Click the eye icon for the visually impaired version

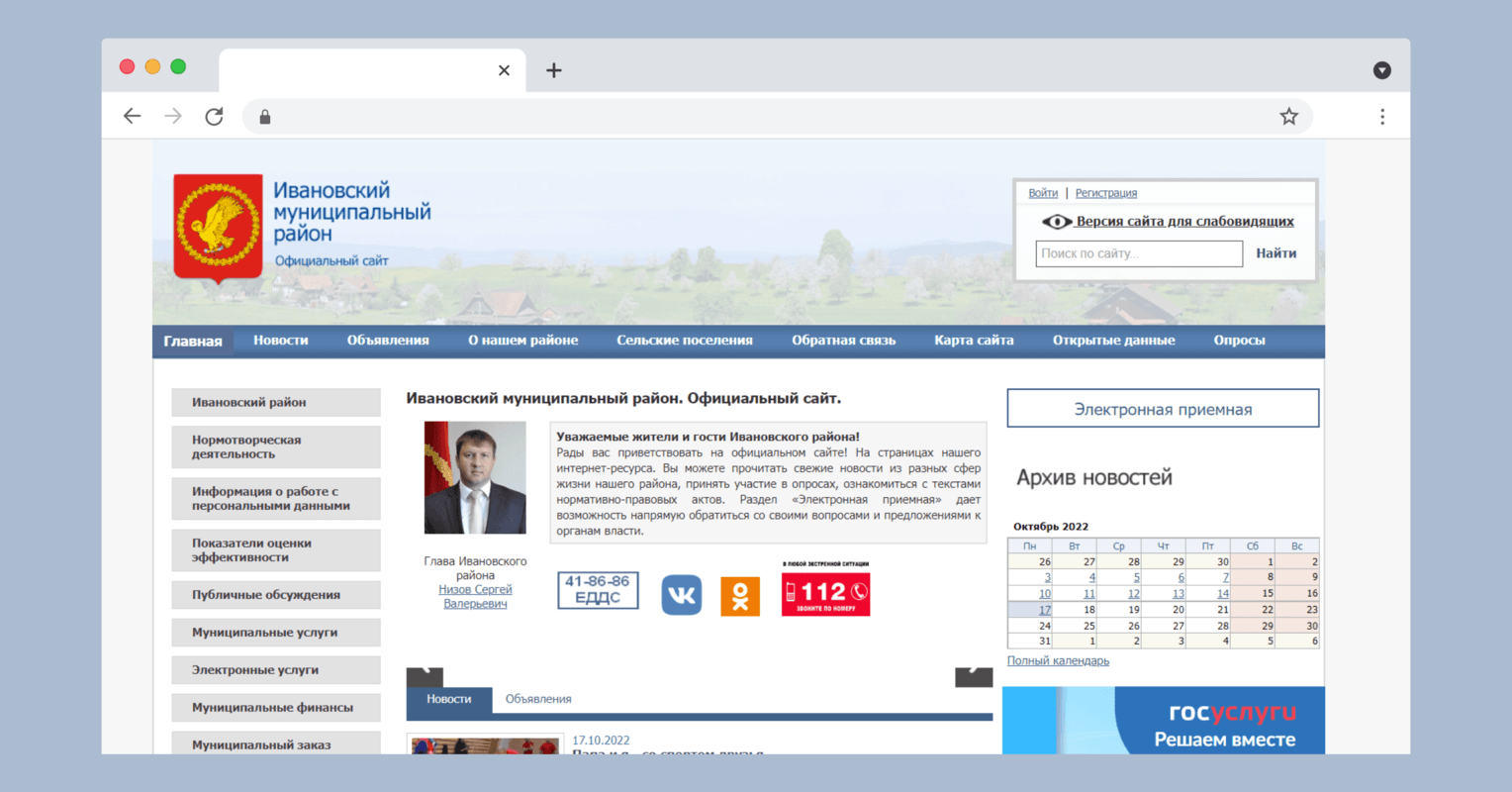pyautogui.click(x=1056, y=222)
